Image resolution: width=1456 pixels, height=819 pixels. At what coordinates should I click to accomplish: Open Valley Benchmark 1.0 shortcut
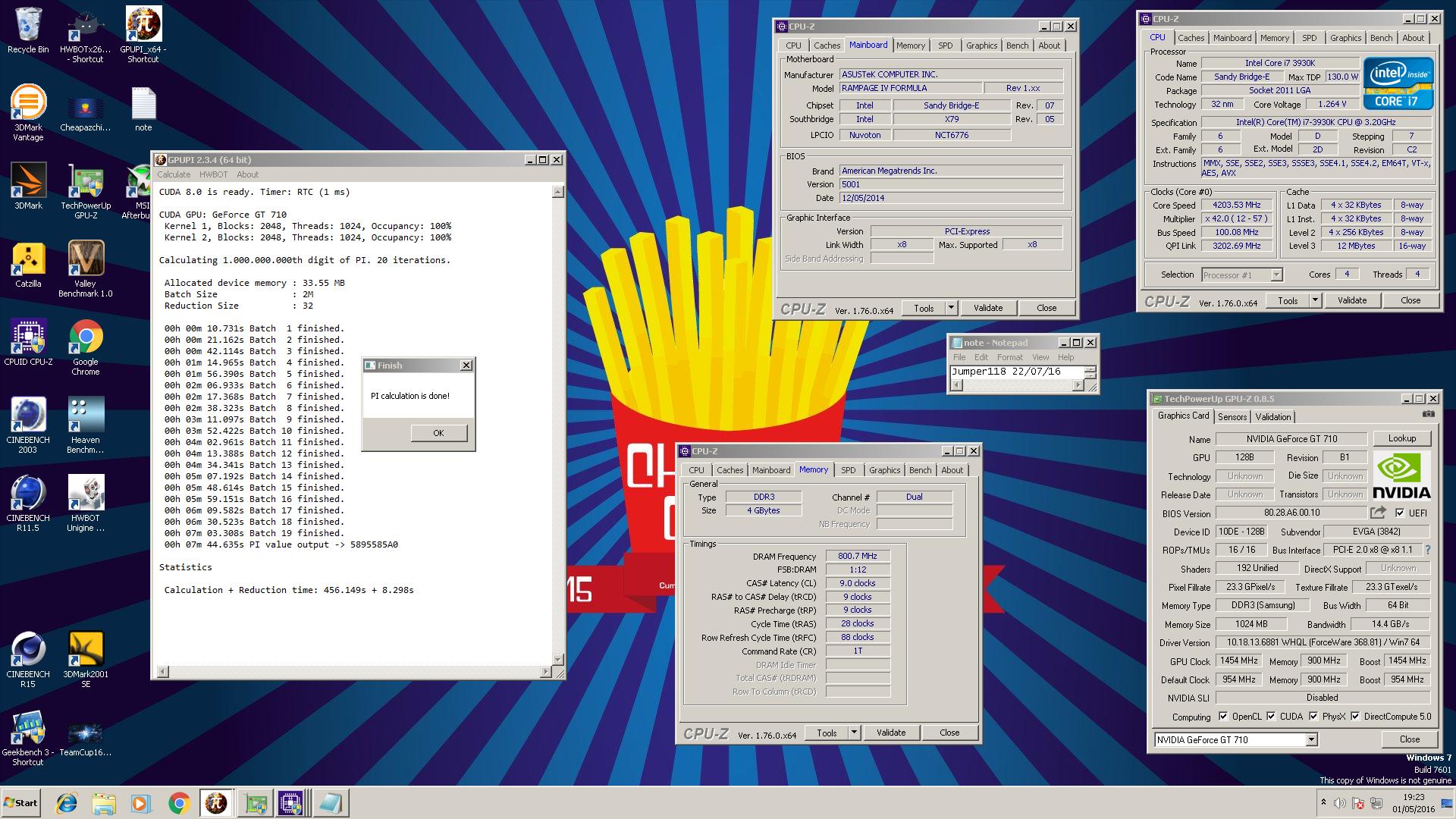pos(86,268)
